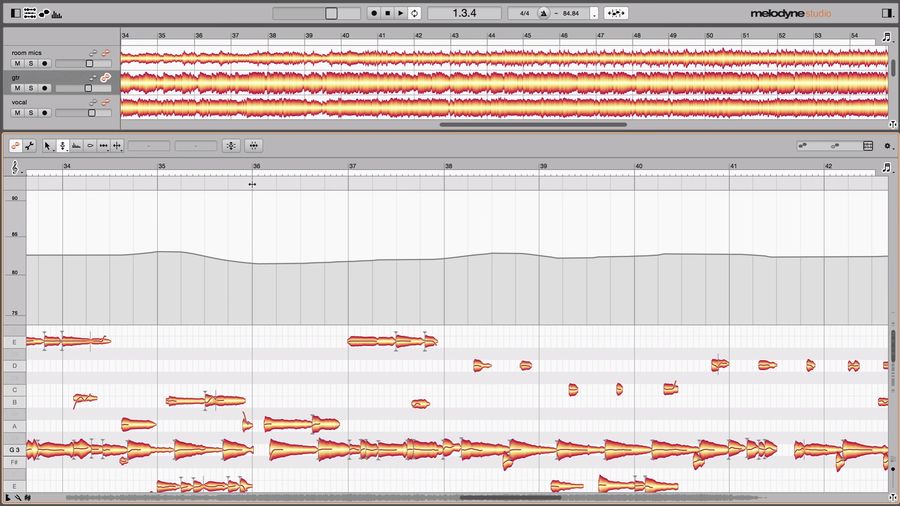Show vocal track as reference in editor
Screen dimensions: 900x506
pos(94,102)
